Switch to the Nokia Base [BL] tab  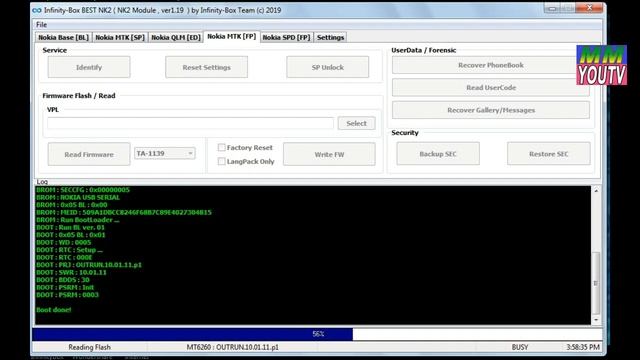63,37
